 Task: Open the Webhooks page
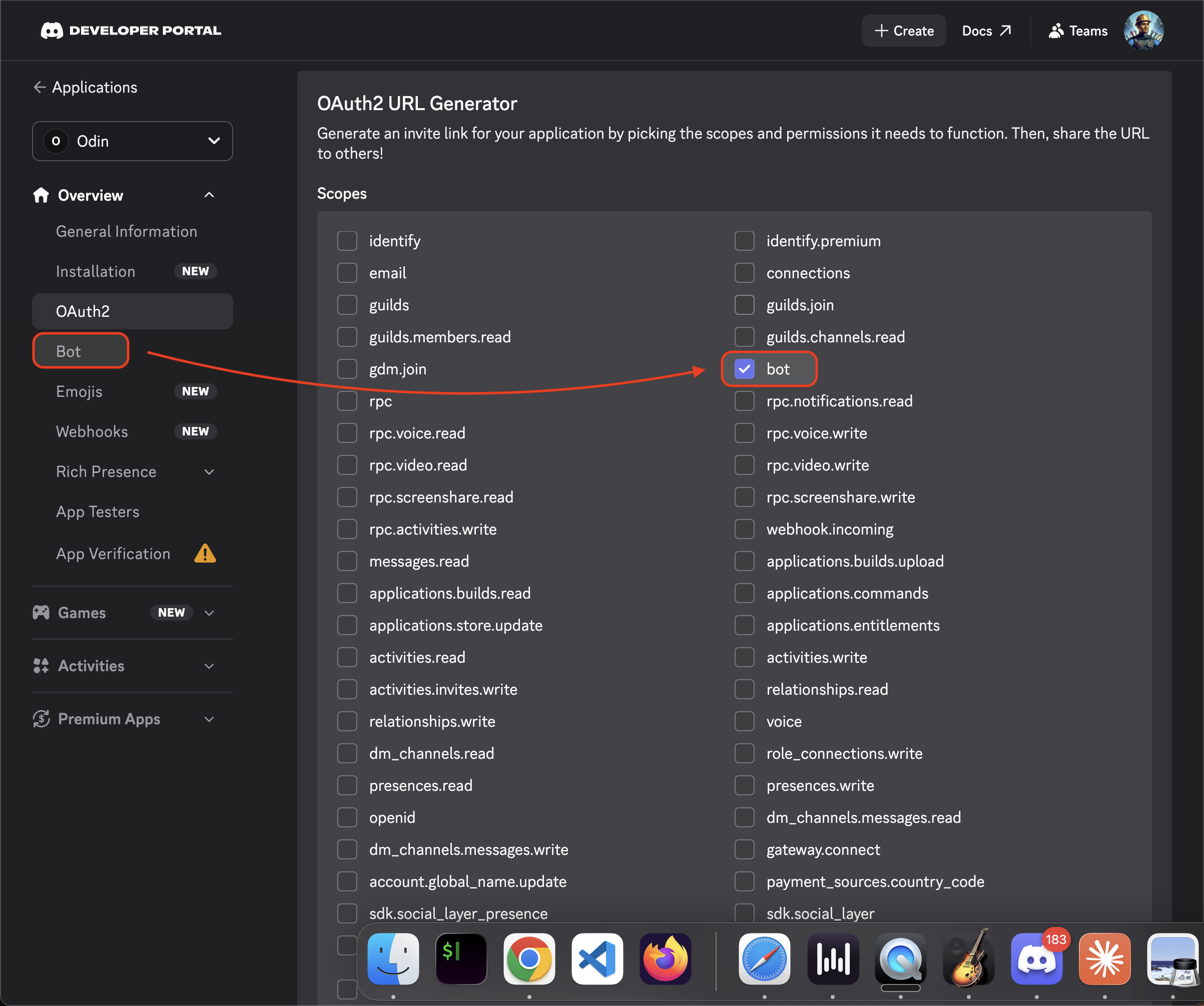(92, 431)
